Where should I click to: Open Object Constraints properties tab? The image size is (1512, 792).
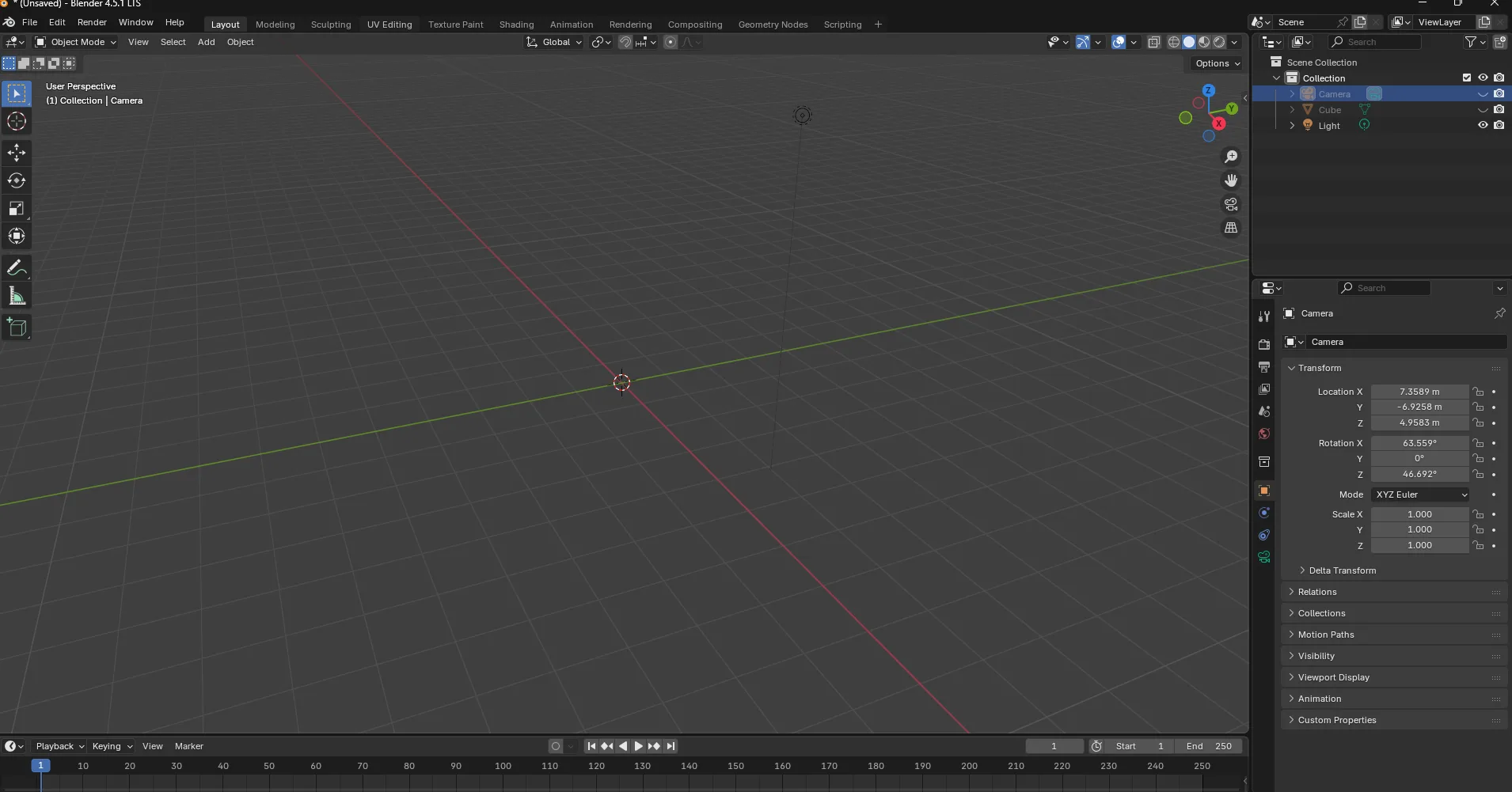[x=1264, y=535]
